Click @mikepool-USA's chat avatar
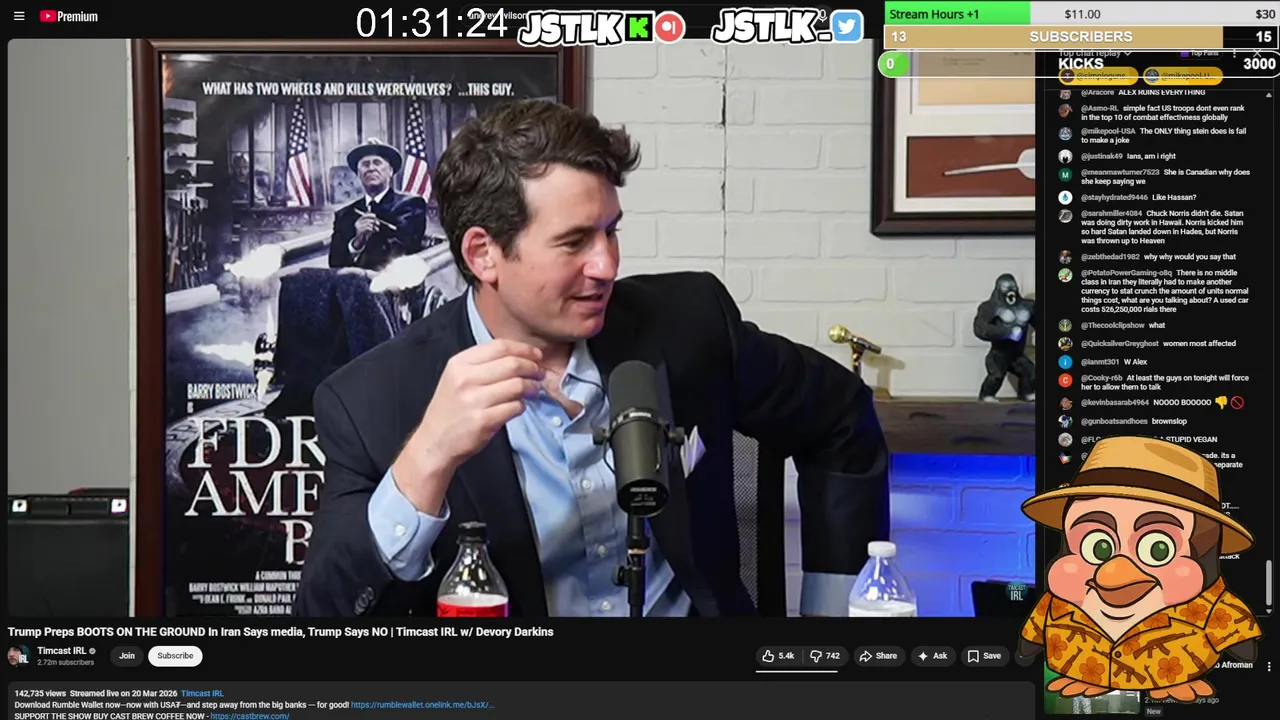 1065,133
